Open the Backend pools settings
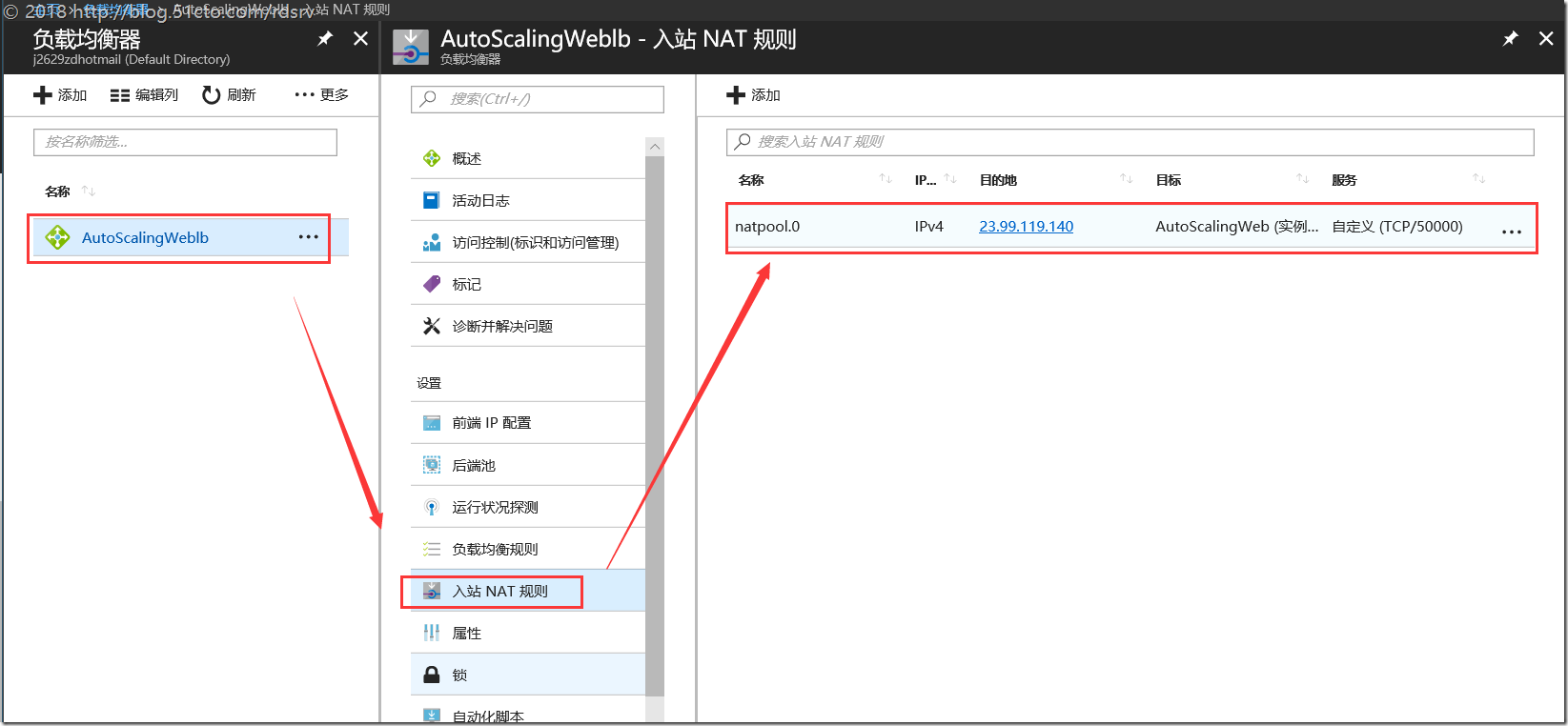1568x726 pixels. [528, 465]
